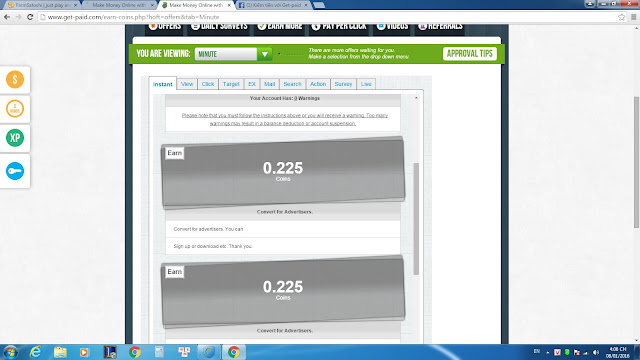
Task: Open the blue swirl browser taskbar icon
Action: pos(209,352)
